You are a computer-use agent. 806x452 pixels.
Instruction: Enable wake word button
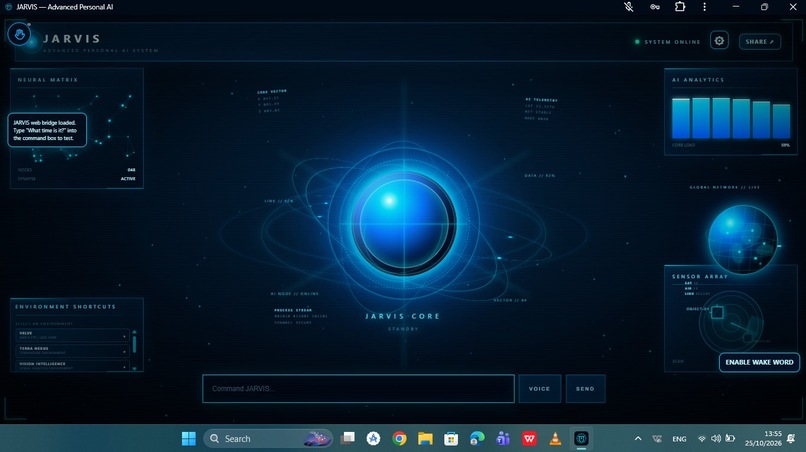pos(759,362)
